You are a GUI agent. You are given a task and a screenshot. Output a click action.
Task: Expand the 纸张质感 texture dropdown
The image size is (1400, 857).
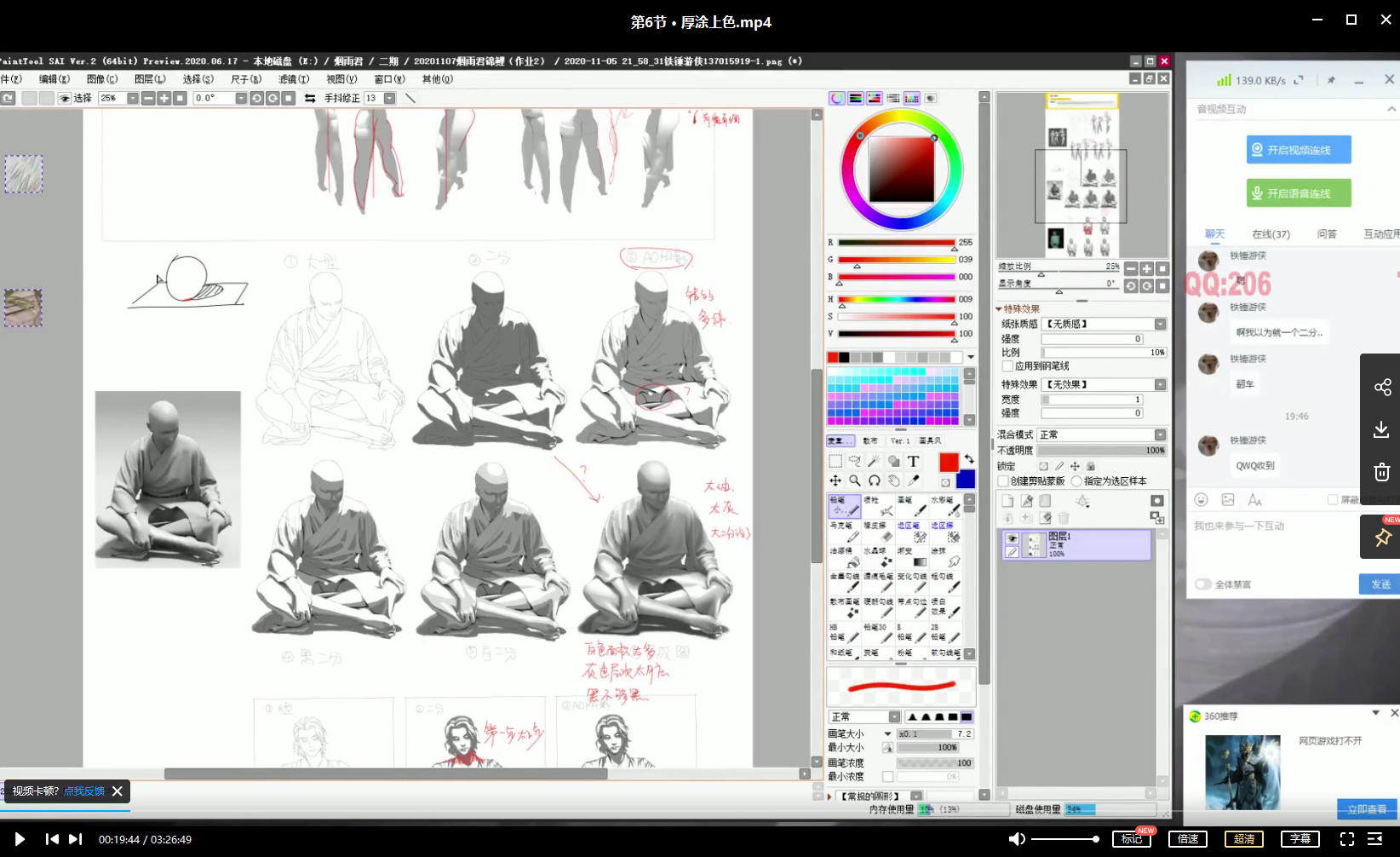(x=1160, y=325)
